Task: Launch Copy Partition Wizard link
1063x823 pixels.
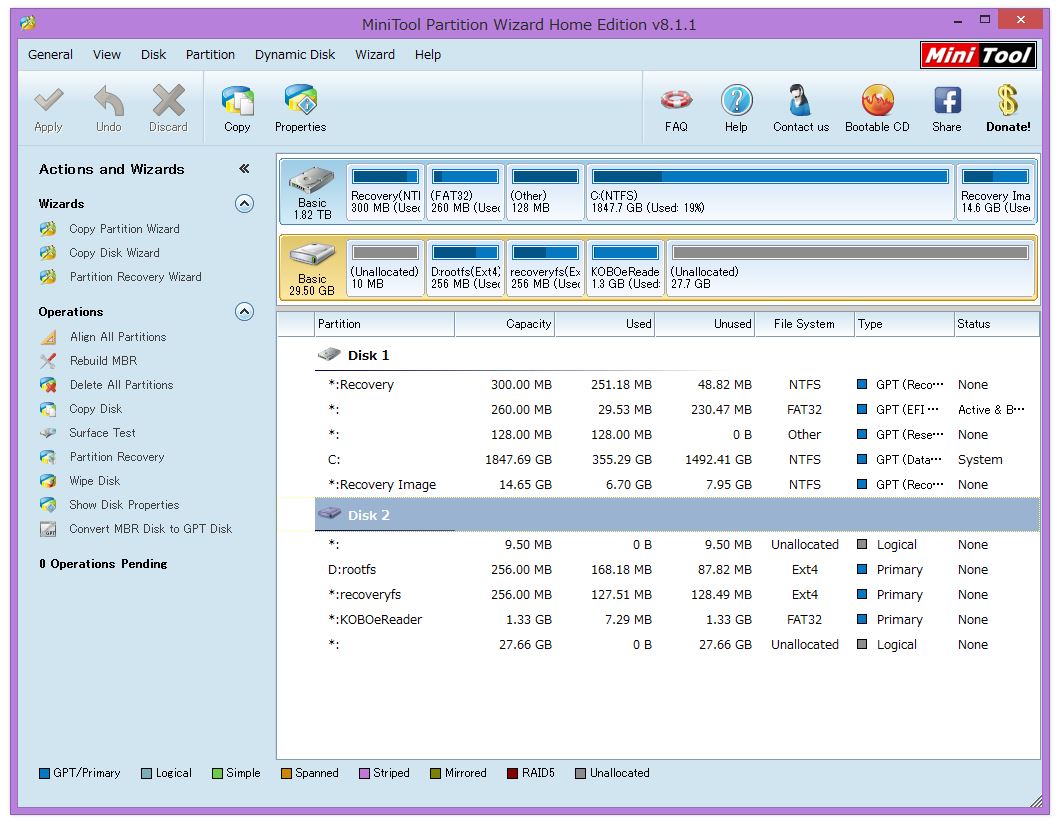Action: pos(125,229)
